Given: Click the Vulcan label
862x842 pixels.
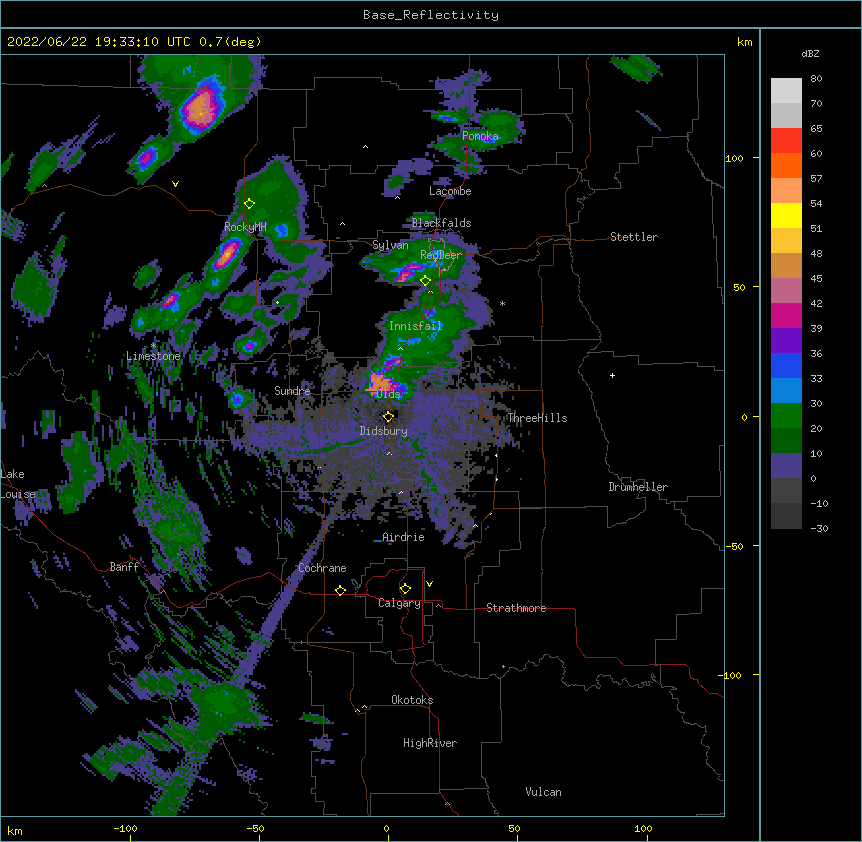Looking at the screenshot, I should pyautogui.click(x=543, y=792).
